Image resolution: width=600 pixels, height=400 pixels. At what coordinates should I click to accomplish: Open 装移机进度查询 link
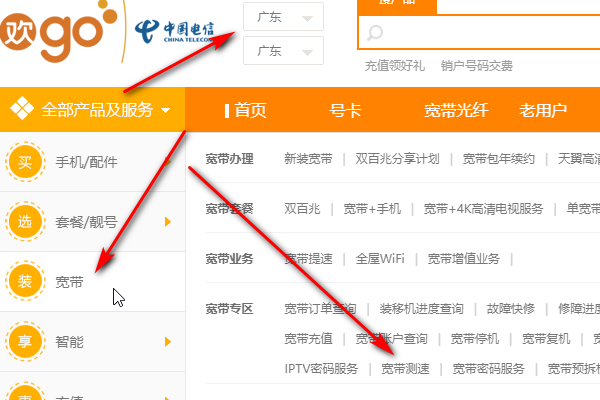[x=421, y=309]
